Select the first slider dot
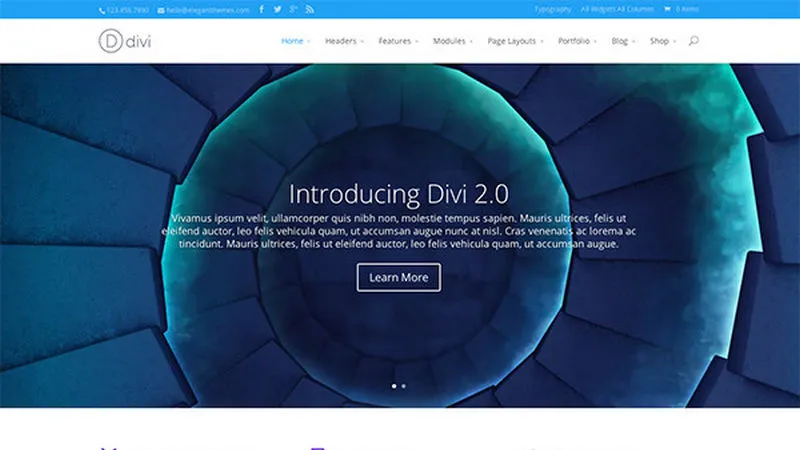Viewport: 800px width, 450px height. 394,386
